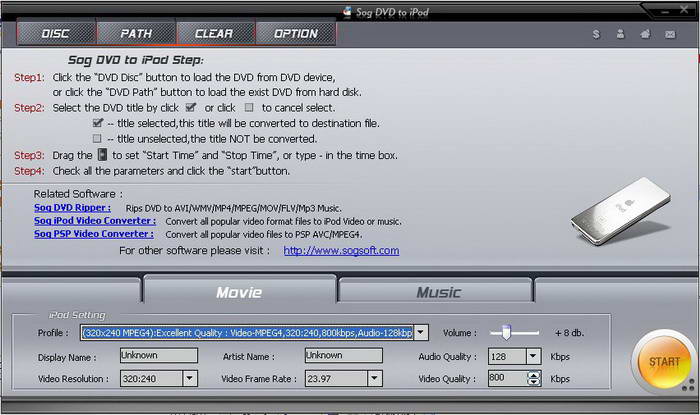Click the orange START button
The height and width of the screenshot is (415, 700).
(664, 361)
